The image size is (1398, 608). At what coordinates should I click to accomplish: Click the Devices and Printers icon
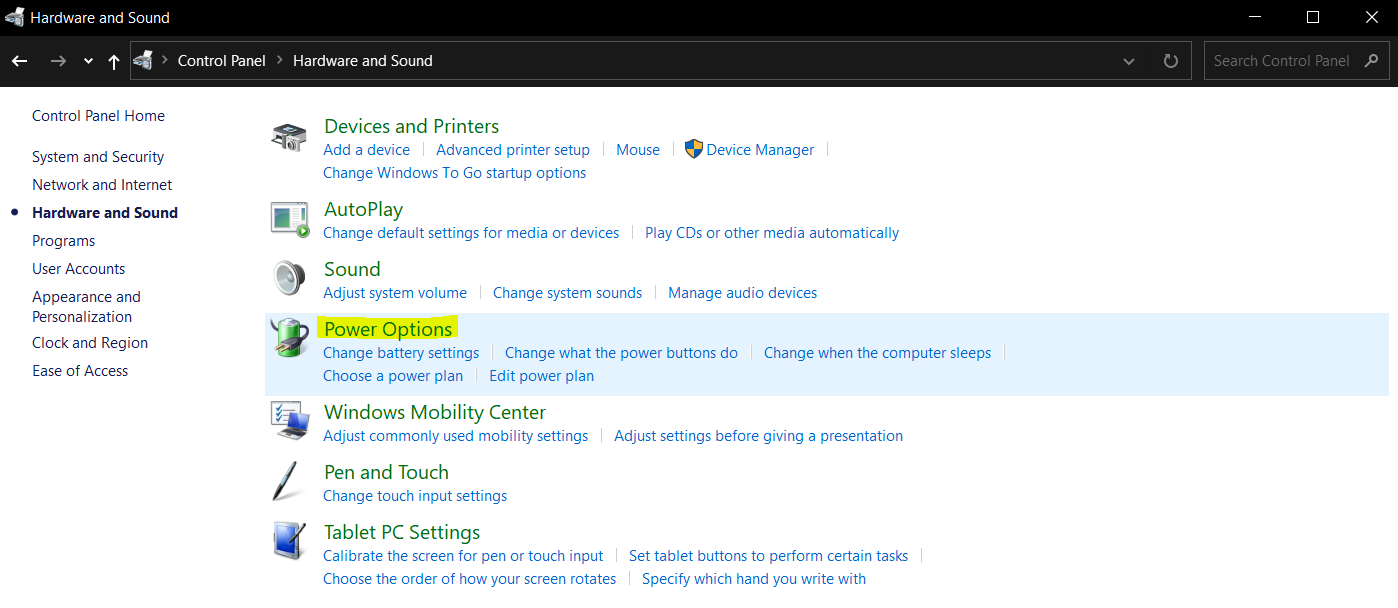pos(289,138)
